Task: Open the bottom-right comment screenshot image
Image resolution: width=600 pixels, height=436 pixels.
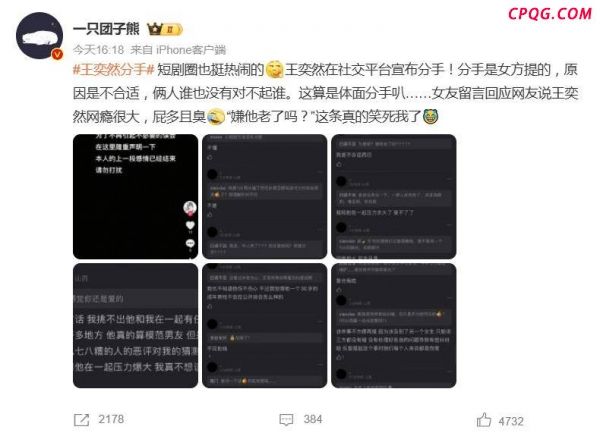Action: (x=394, y=326)
